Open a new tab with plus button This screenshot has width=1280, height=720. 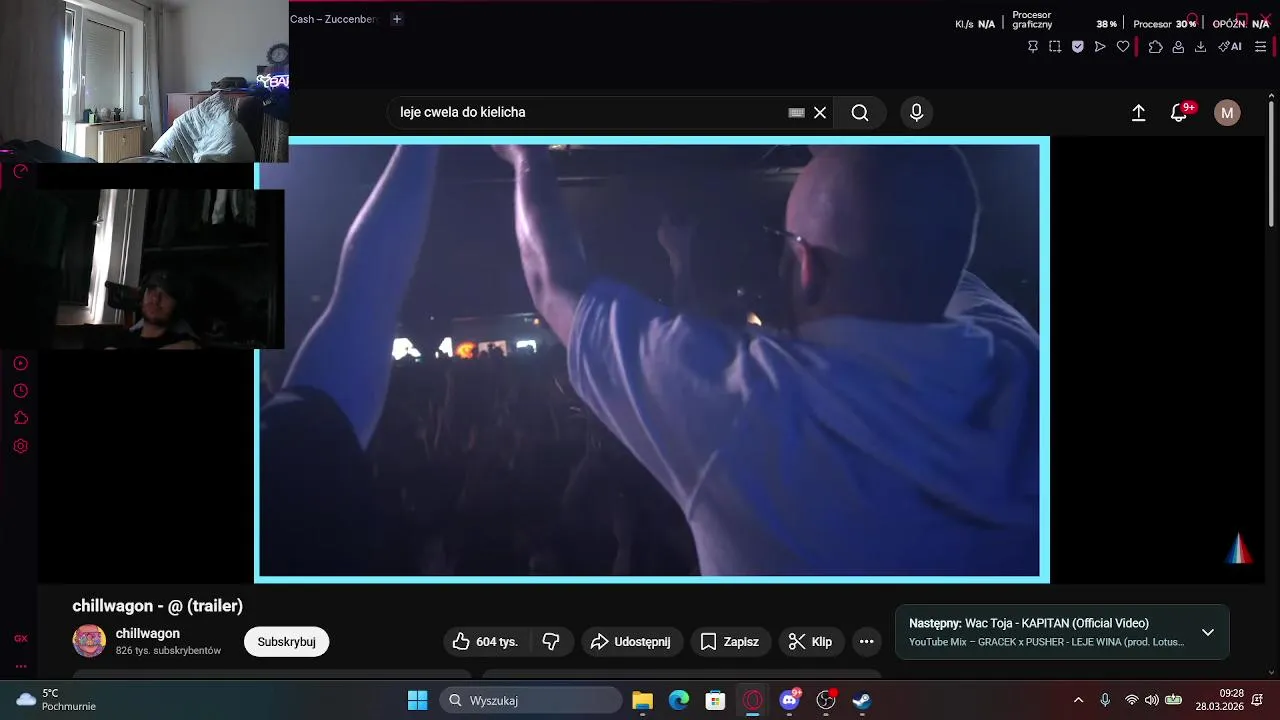pyautogui.click(x=397, y=19)
